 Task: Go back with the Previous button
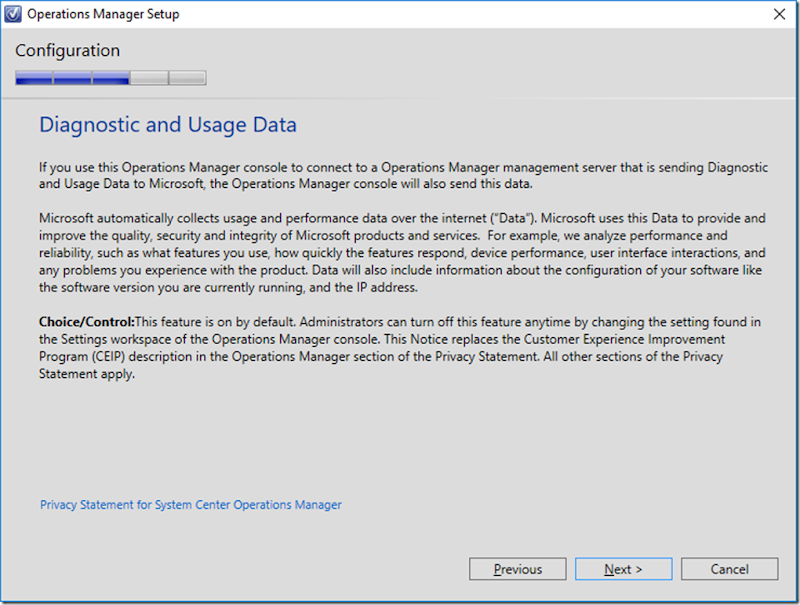pyautogui.click(x=517, y=569)
